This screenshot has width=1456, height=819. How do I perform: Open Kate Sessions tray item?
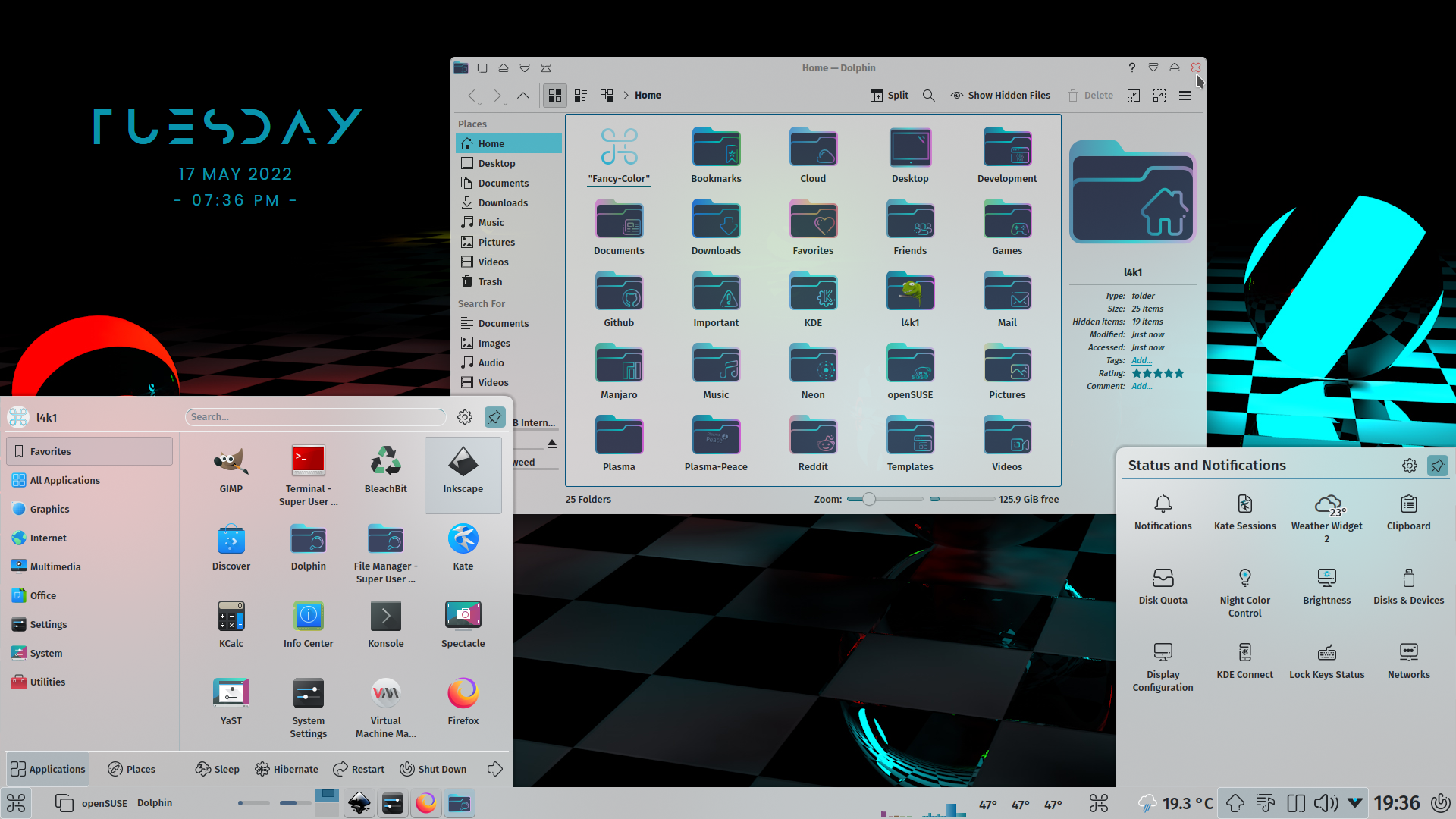(x=1245, y=513)
